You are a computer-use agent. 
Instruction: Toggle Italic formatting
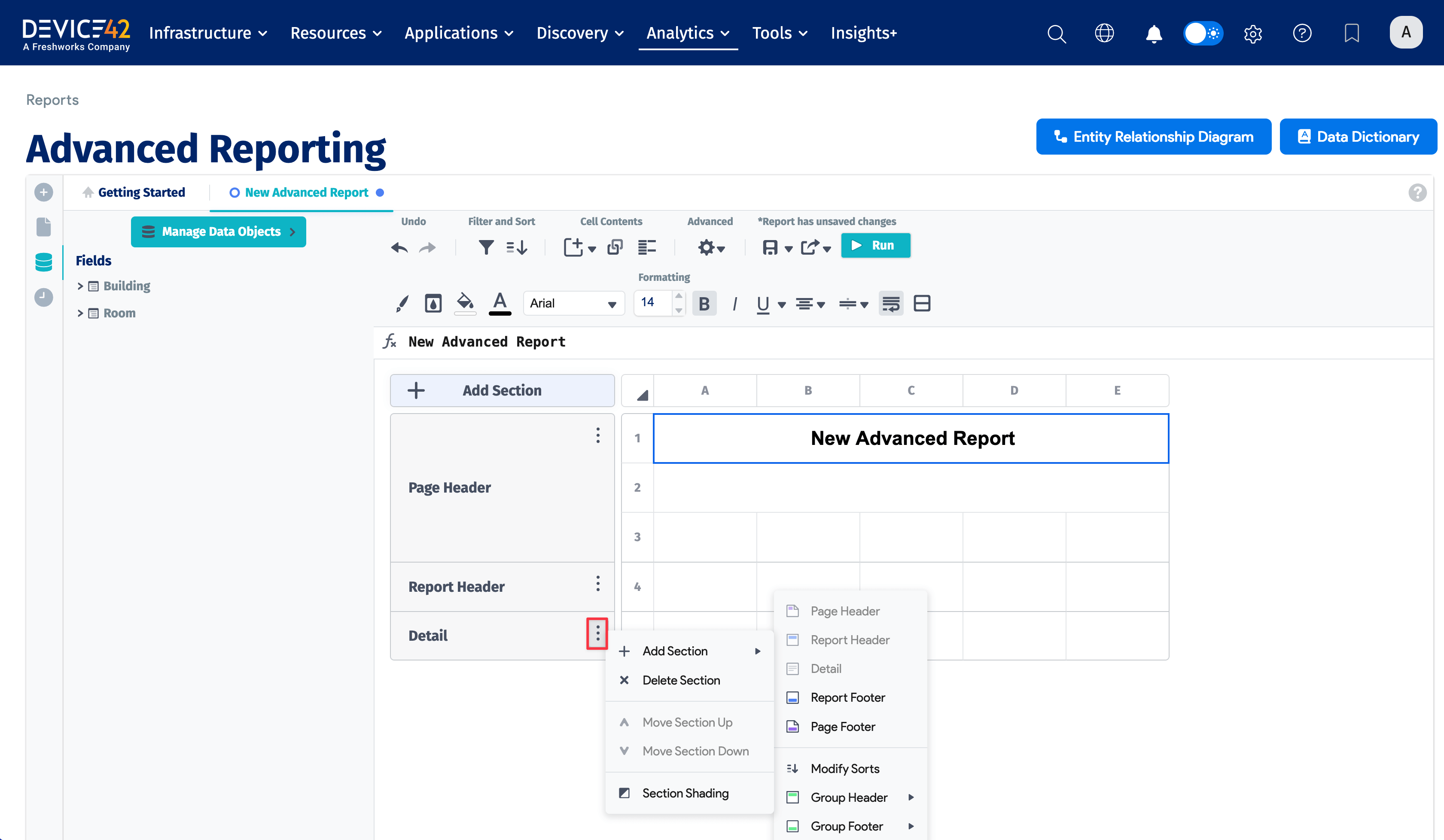tap(734, 304)
